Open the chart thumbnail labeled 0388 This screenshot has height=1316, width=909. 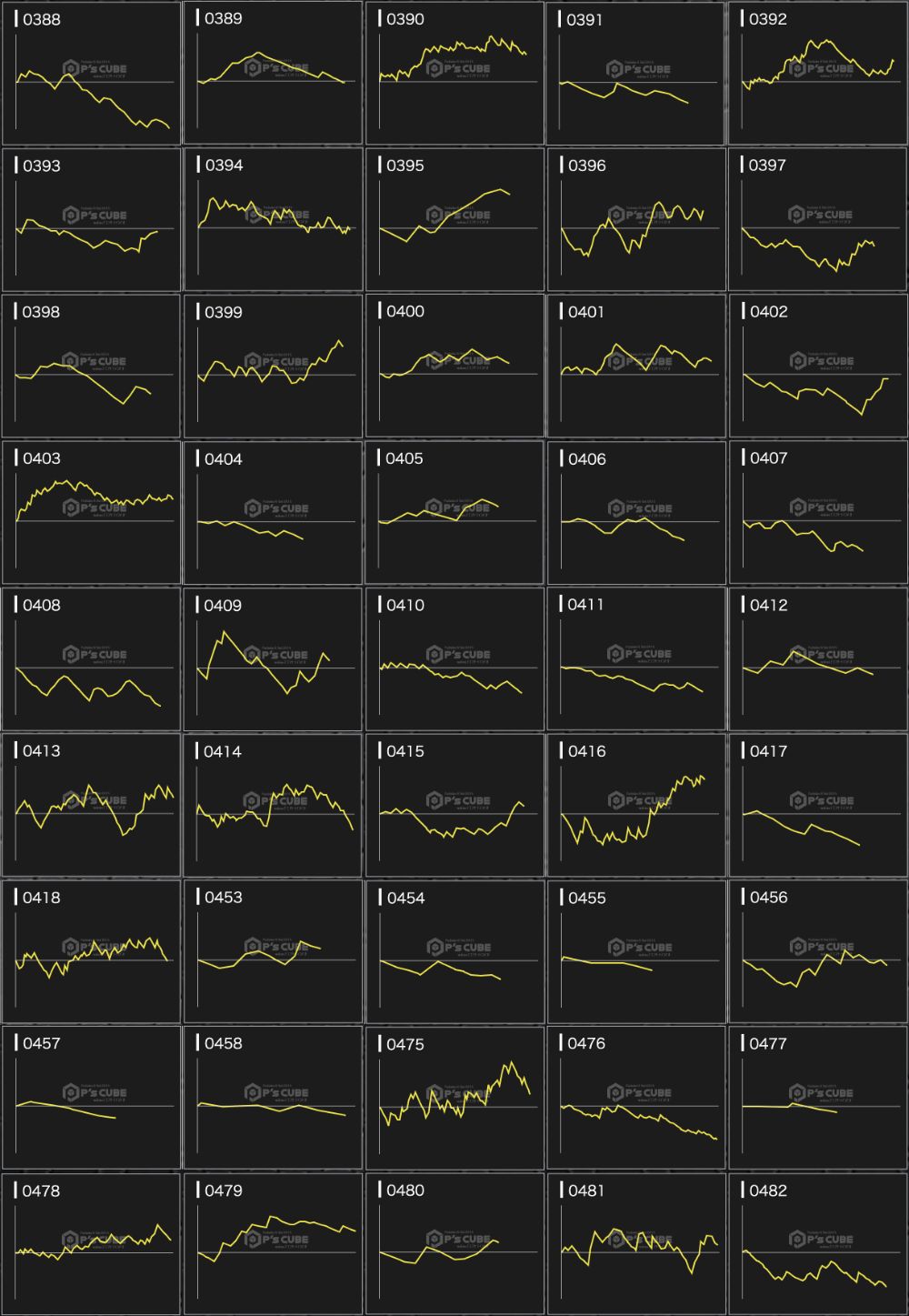point(91,73)
